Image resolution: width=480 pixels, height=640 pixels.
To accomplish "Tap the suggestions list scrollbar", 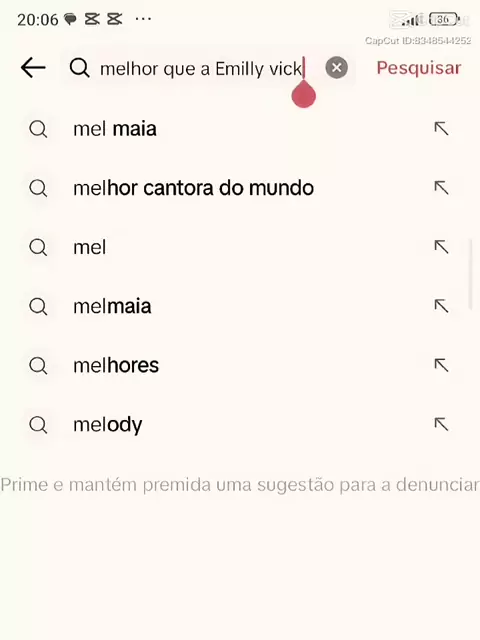I will point(471,274).
